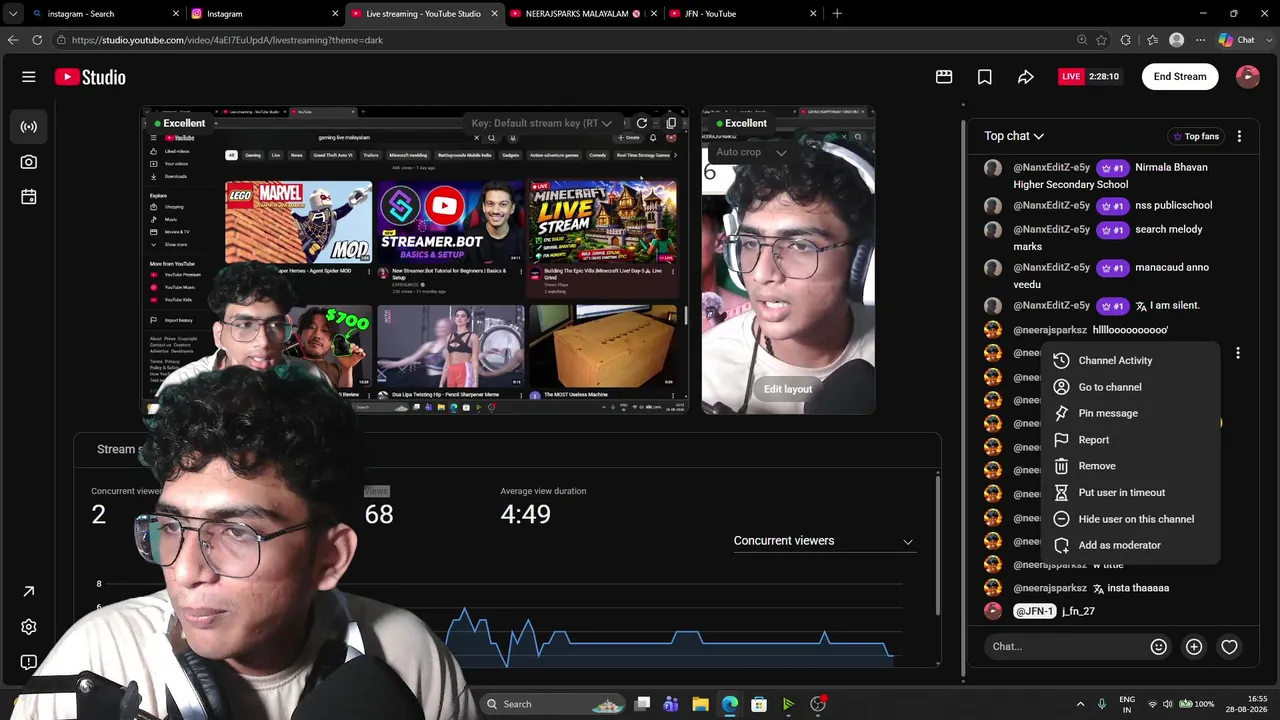1280x720 pixels.
Task: Click the three-dot menu on highlighted chat message
Action: coord(1238,353)
